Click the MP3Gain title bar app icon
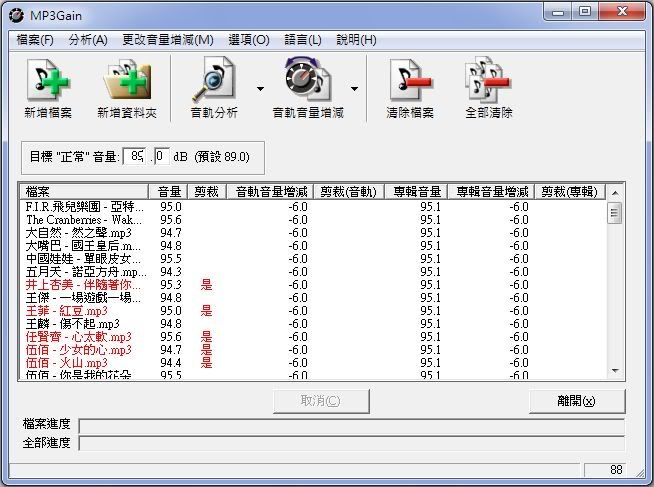Image resolution: width=654 pixels, height=487 pixels. [x=16, y=15]
